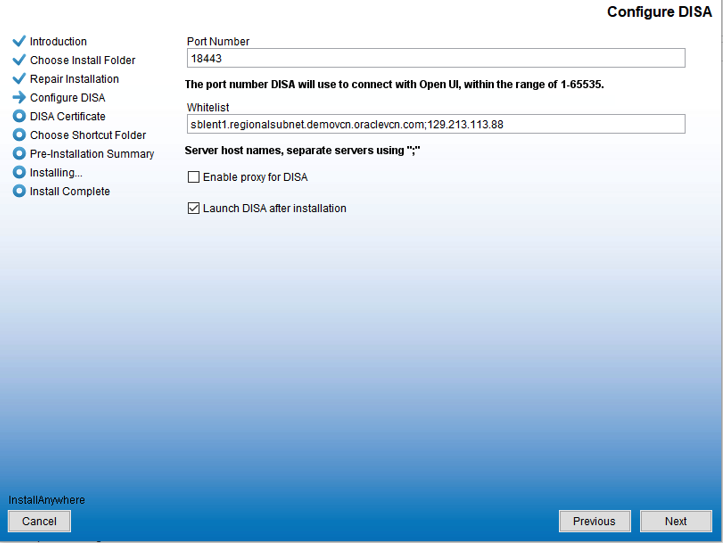Click the Choose Shortcut Folder circle icon

pos(19,135)
